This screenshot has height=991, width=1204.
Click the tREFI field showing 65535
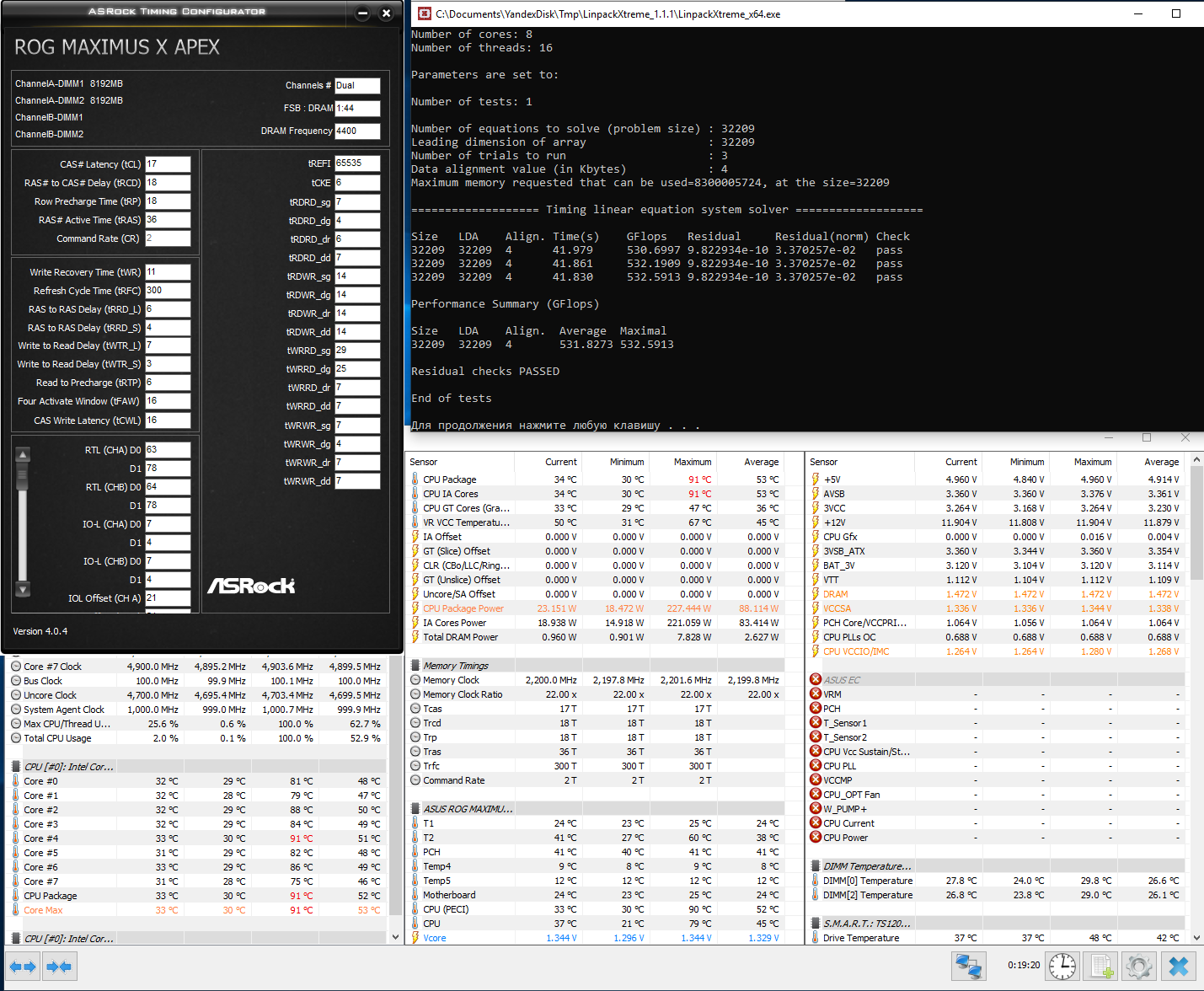click(357, 163)
